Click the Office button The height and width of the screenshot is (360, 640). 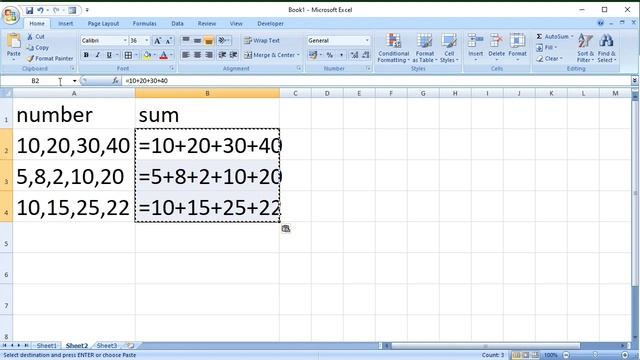click(x=11, y=15)
